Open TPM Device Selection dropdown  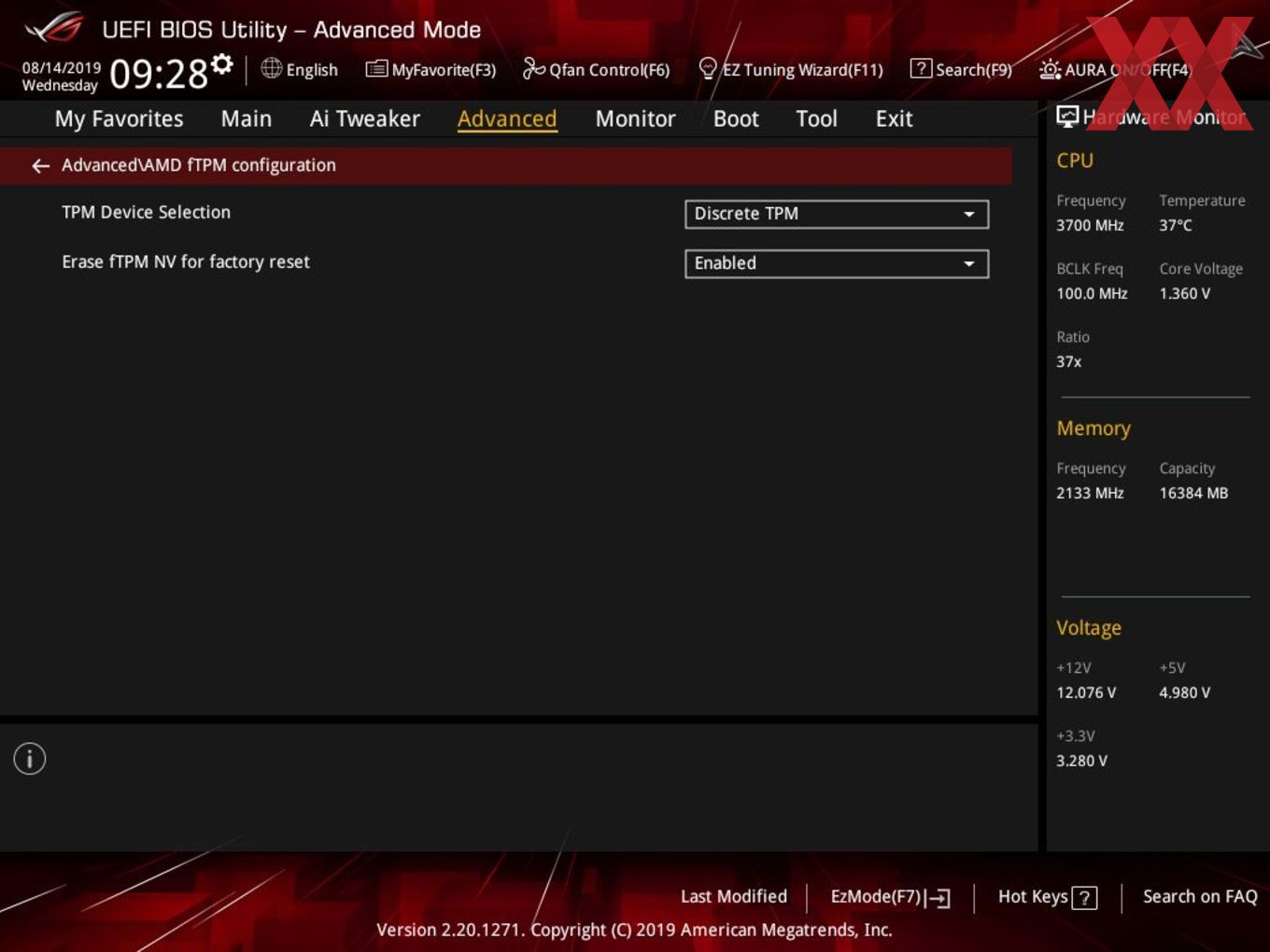836,214
